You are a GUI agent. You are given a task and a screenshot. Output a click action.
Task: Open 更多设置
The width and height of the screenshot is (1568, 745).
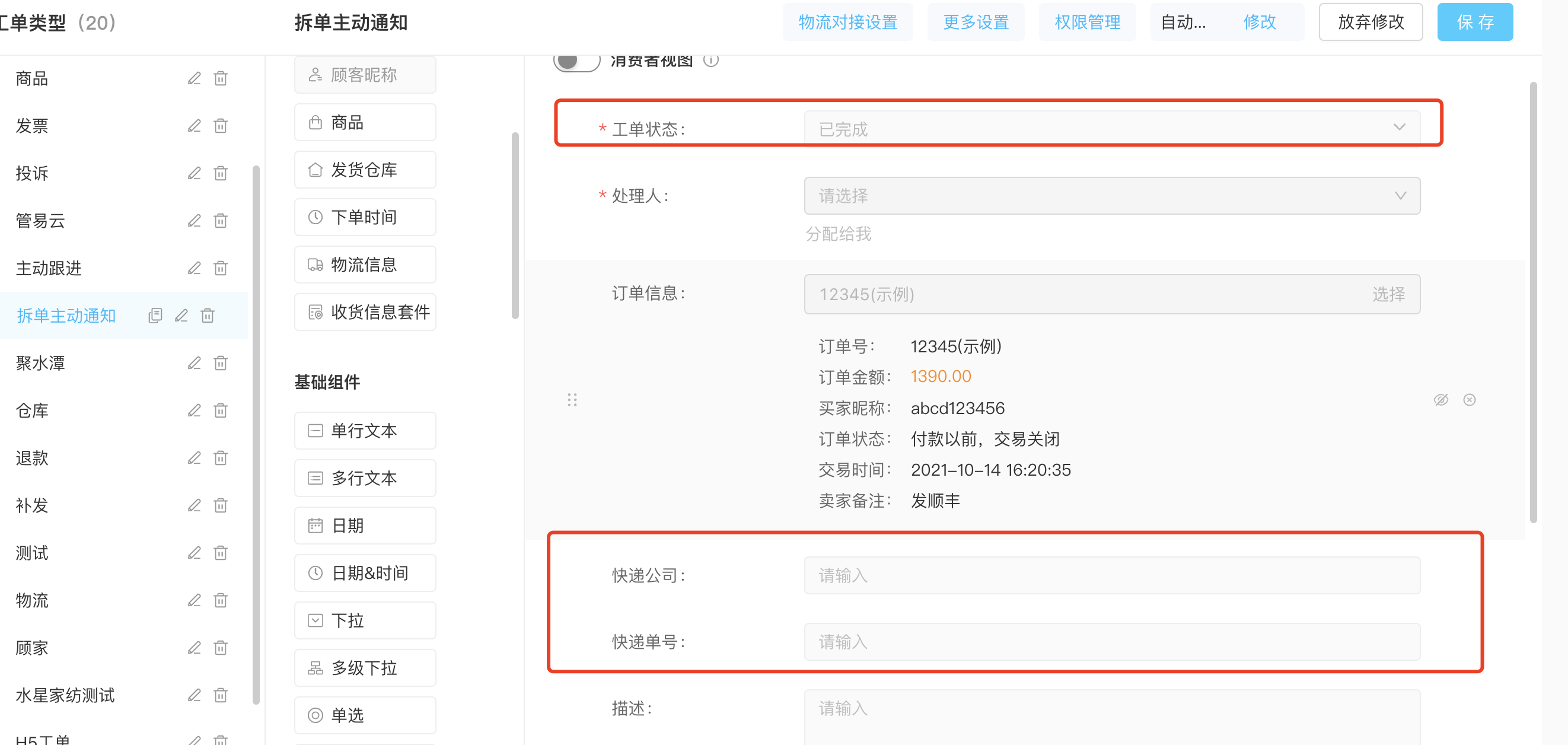click(976, 23)
